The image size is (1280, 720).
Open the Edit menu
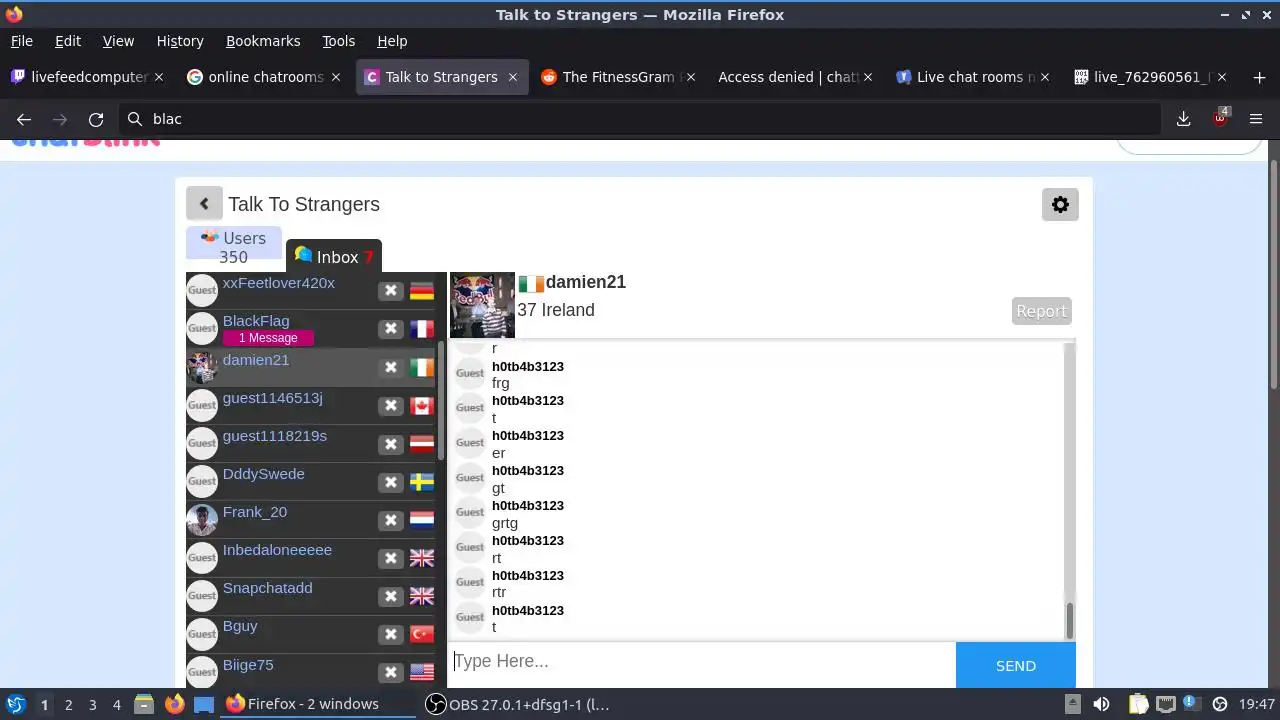[68, 41]
